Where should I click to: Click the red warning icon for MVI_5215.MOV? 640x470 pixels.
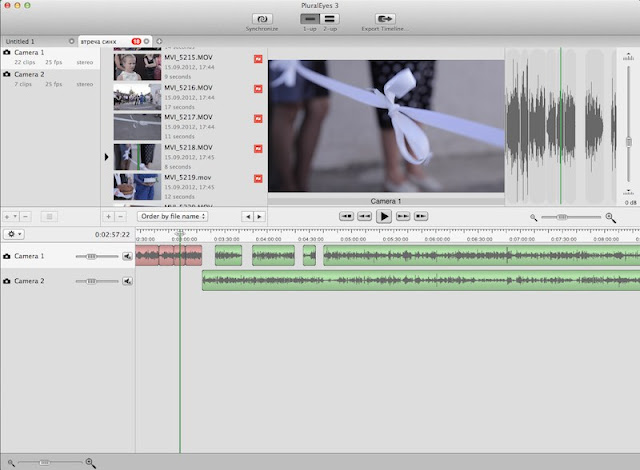click(258, 59)
